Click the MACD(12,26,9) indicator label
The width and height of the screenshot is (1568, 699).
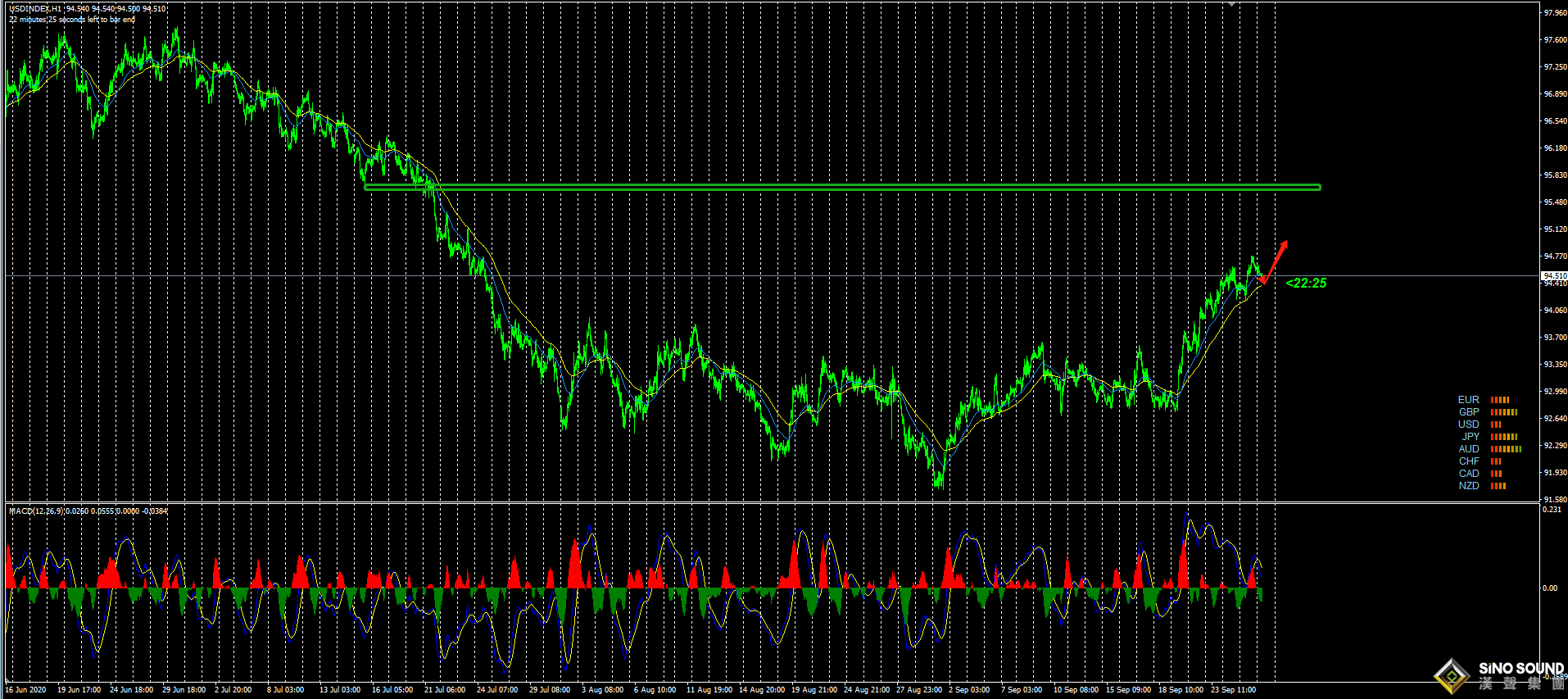click(x=36, y=511)
